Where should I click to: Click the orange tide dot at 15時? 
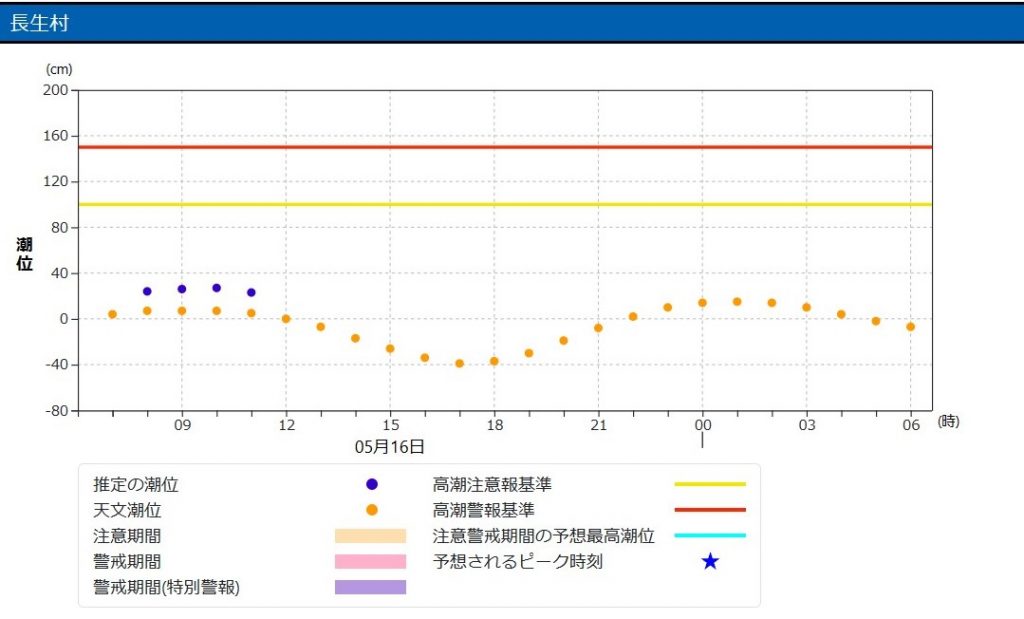[390, 349]
